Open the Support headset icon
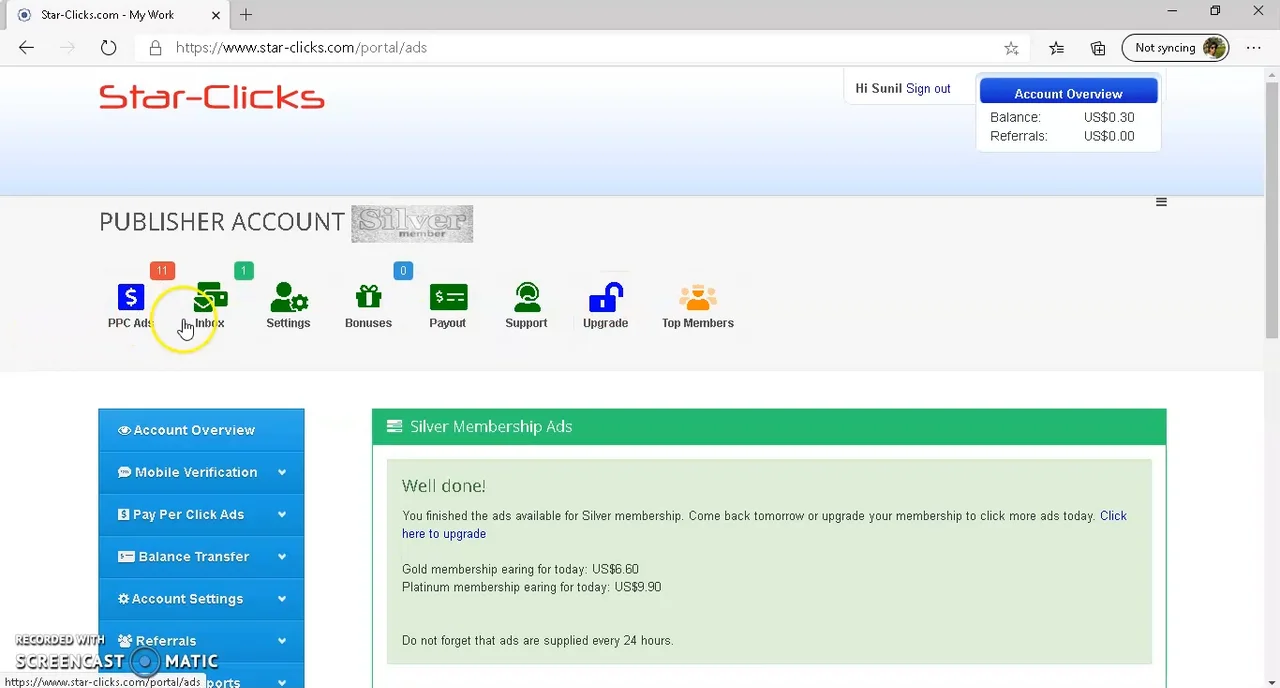1280x688 pixels. point(526,299)
